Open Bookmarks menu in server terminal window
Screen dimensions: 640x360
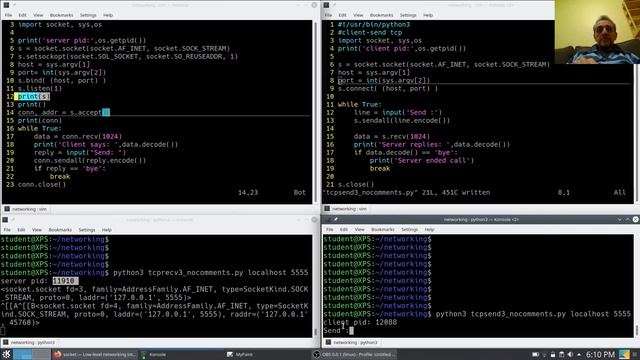60,230
